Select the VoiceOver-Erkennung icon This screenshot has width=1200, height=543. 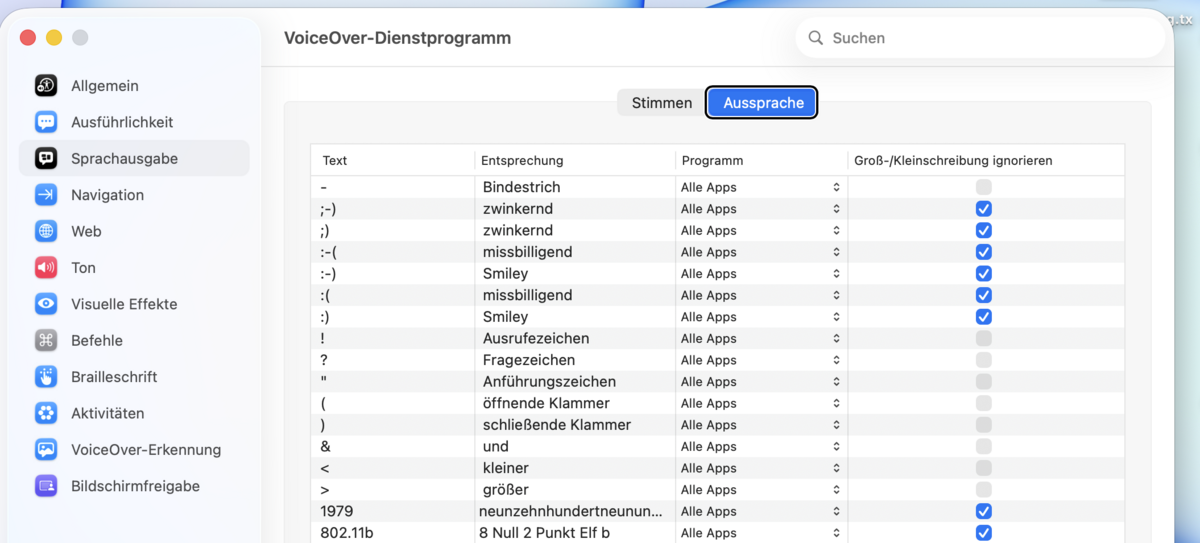coord(46,450)
